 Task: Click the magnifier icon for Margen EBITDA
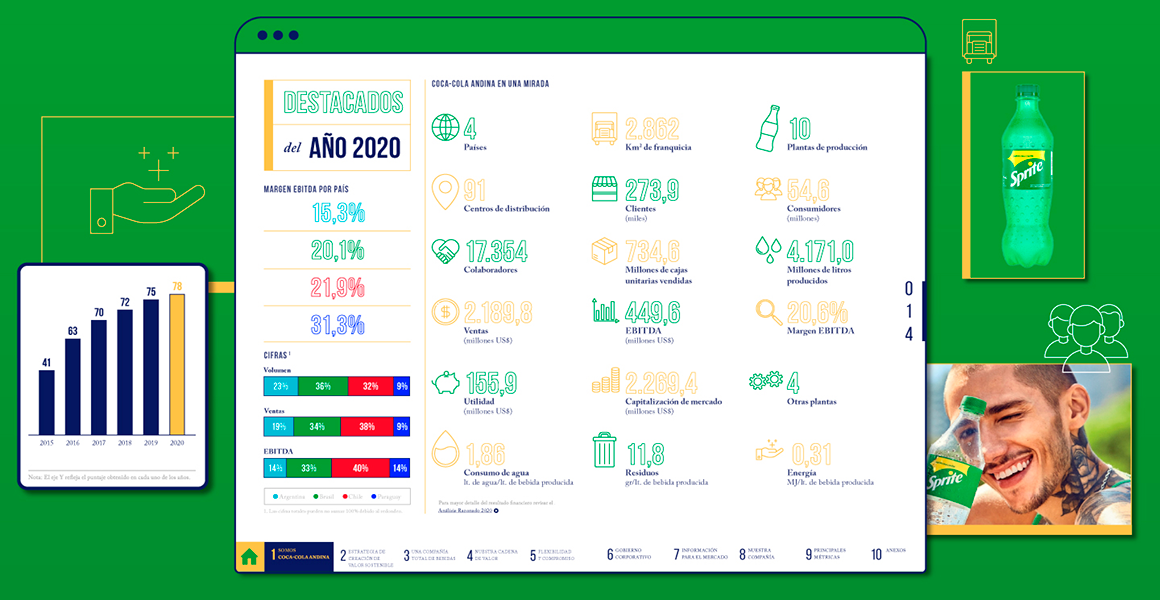coord(769,312)
